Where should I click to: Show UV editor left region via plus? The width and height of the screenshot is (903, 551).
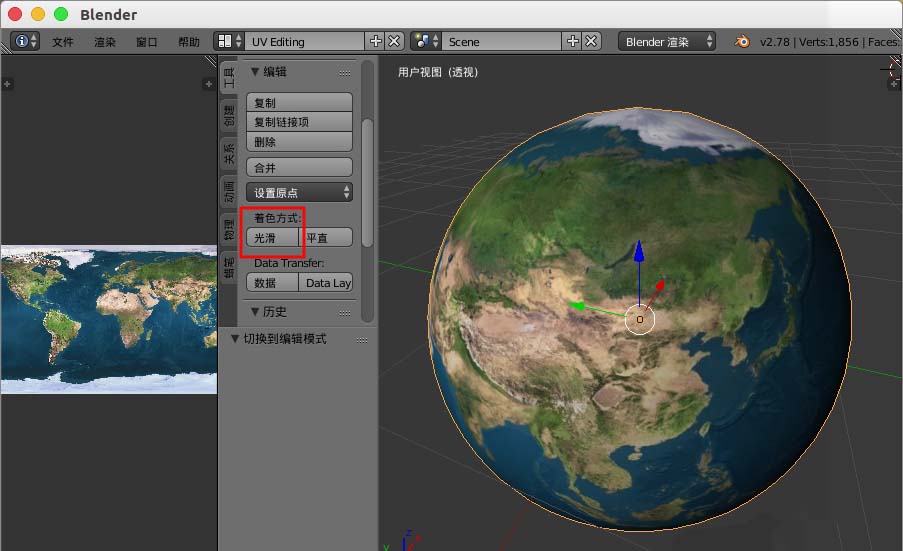(x=7, y=84)
